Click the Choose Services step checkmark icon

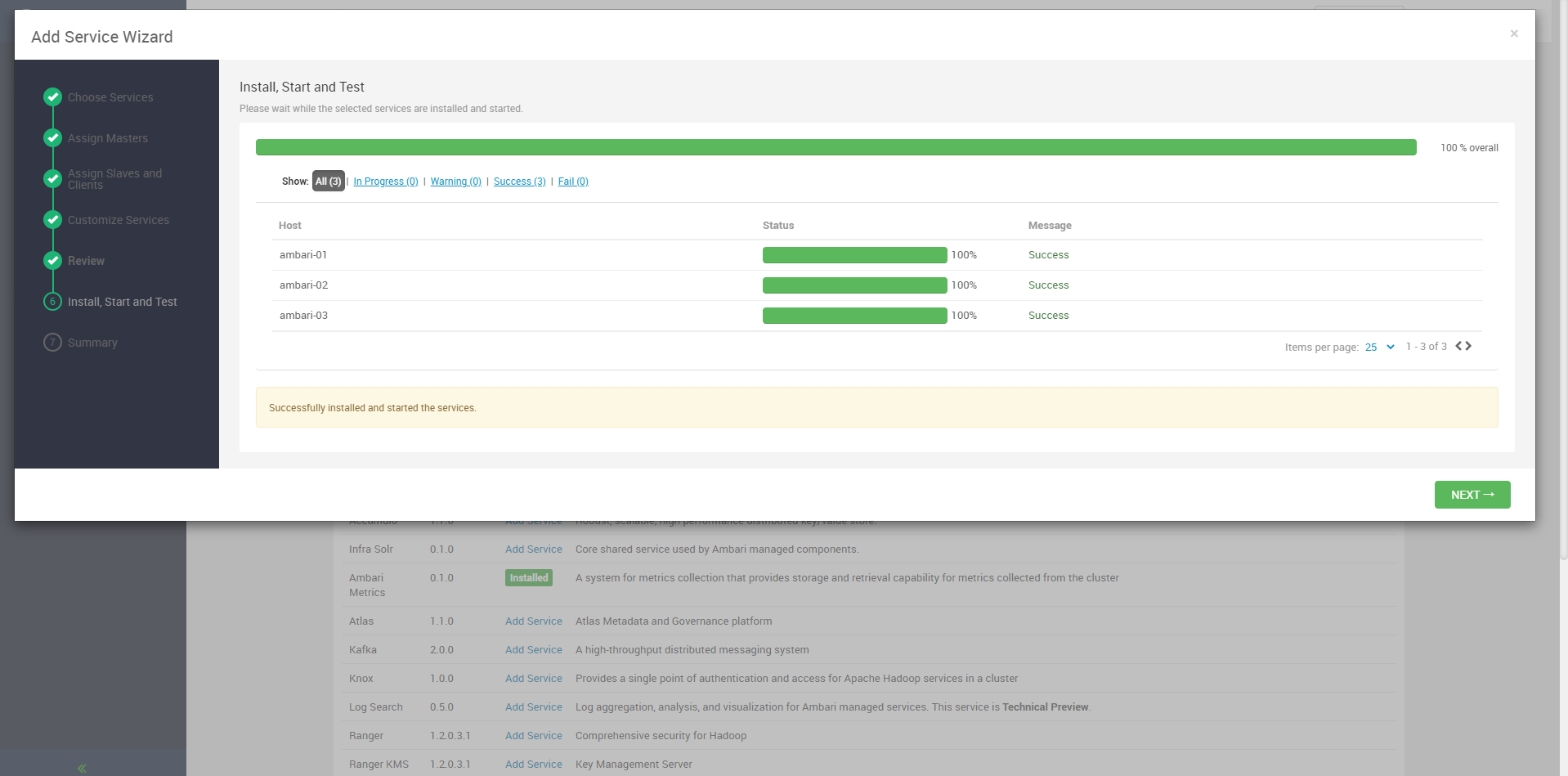(52, 97)
